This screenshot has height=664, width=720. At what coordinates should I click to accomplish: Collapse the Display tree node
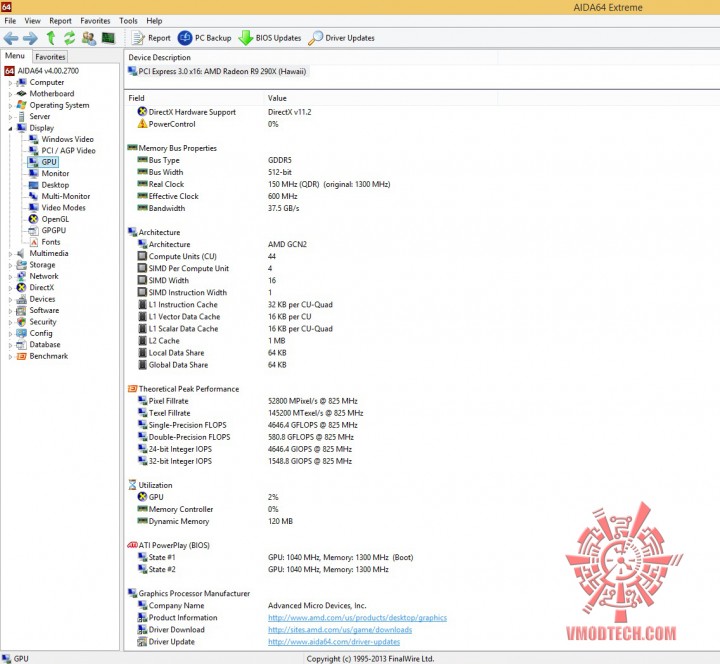[x=10, y=129]
